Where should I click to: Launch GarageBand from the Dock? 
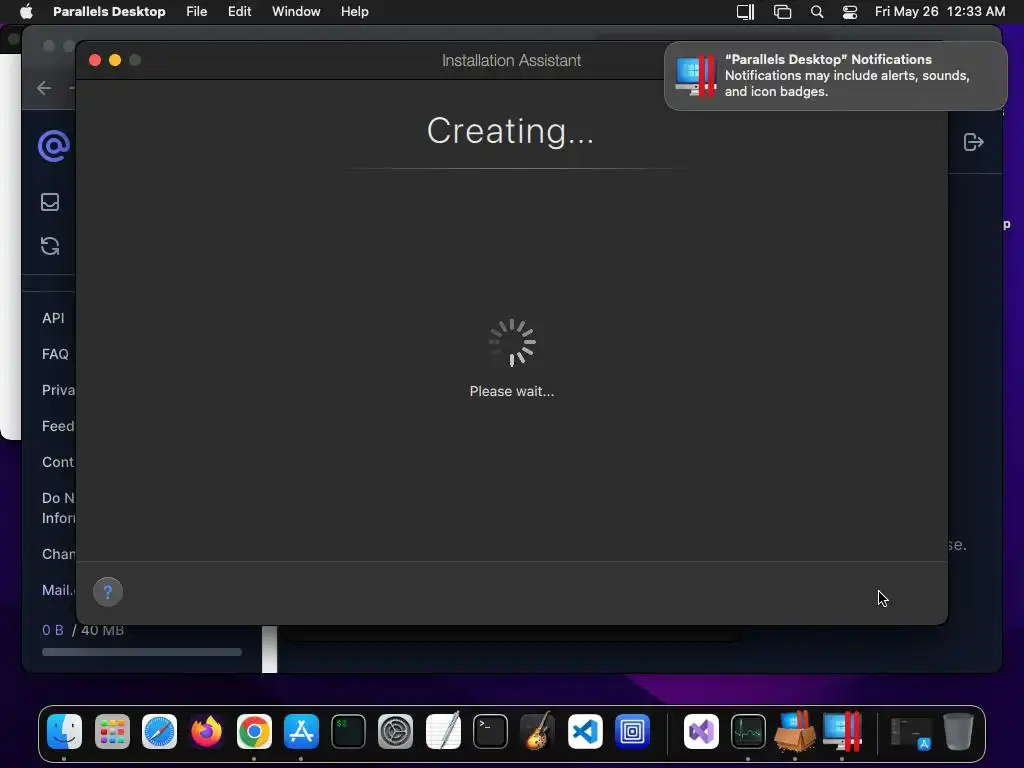click(x=537, y=731)
